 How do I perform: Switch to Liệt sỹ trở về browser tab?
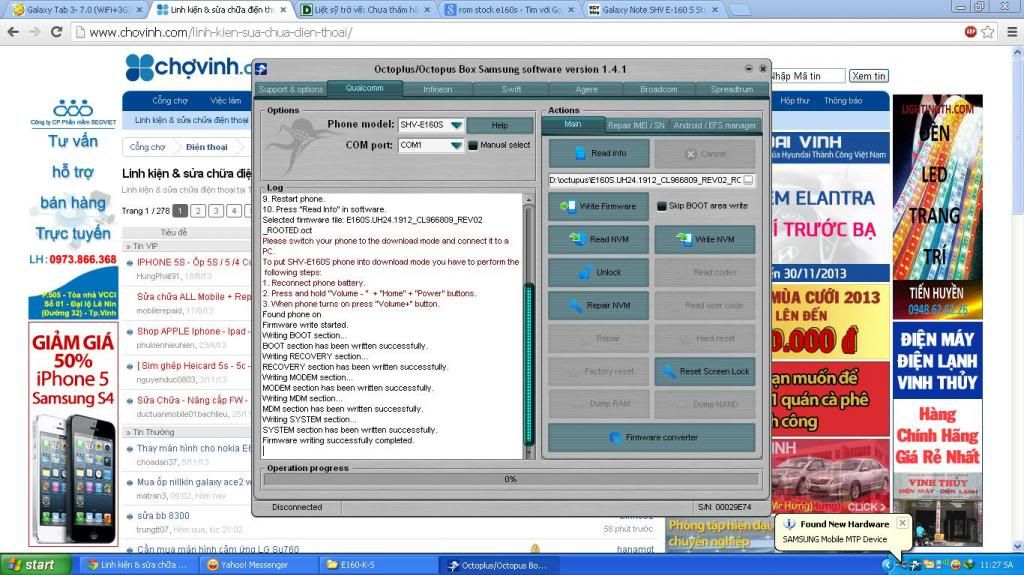point(365,10)
